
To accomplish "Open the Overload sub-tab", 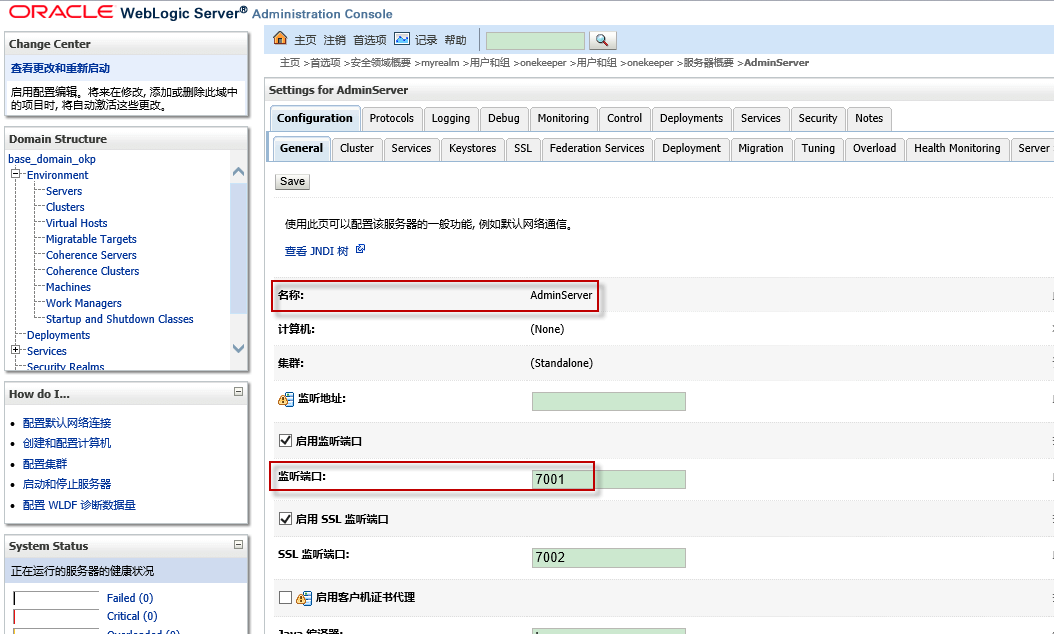I will [x=875, y=149].
